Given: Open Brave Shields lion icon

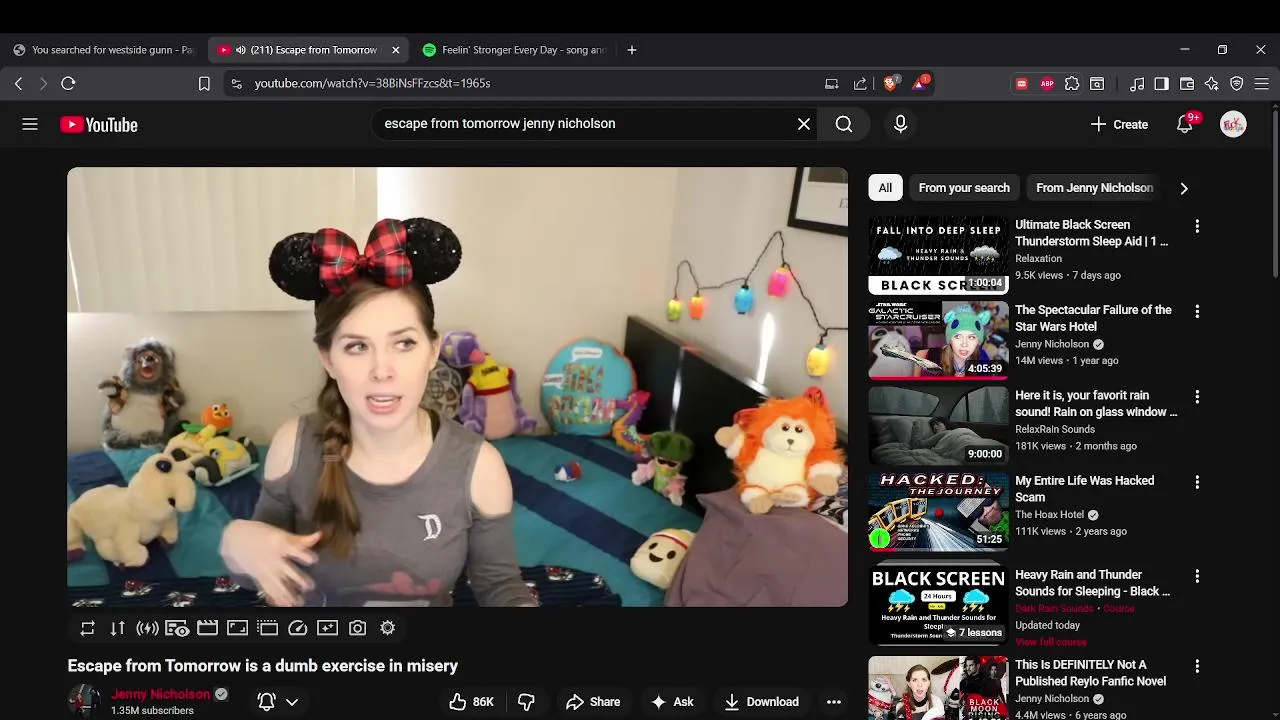Looking at the screenshot, I should [x=890, y=84].
